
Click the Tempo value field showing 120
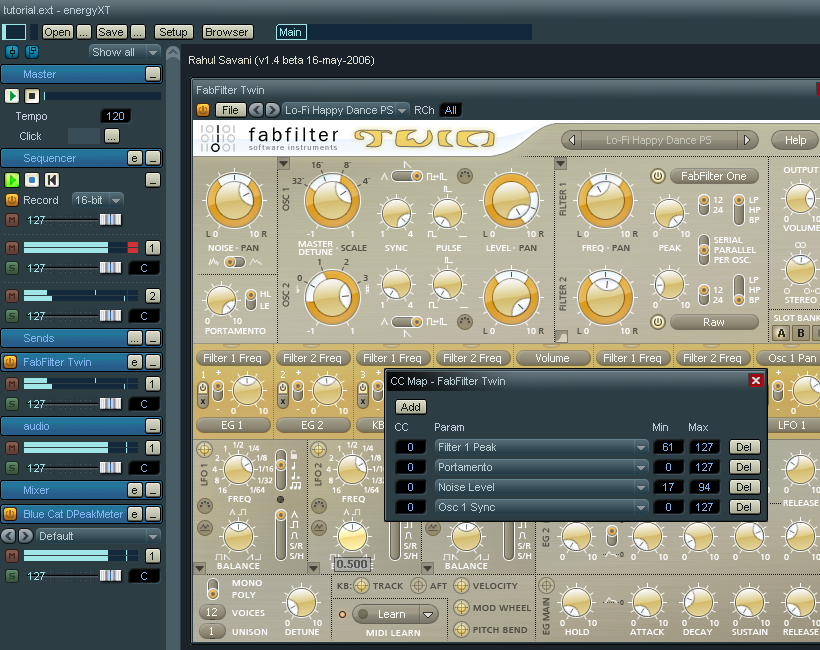pyautogui.click(x=116, y=116)
